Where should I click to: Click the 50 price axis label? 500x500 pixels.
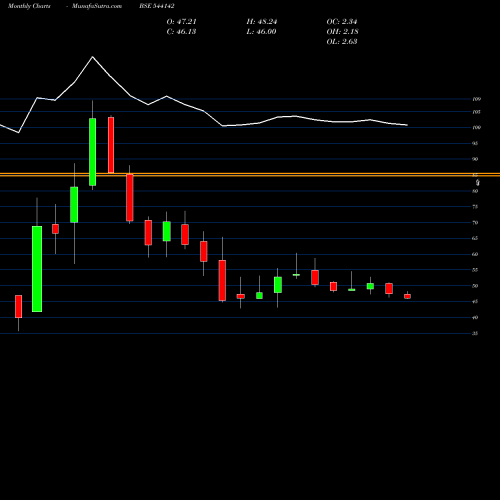point(475,286)
